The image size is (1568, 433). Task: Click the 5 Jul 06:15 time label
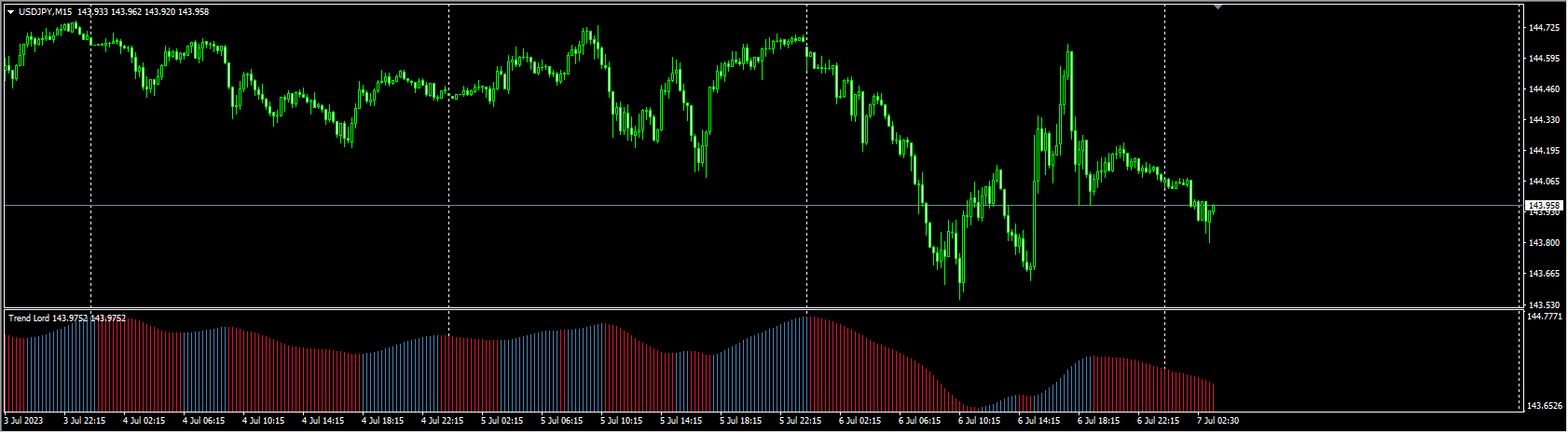click(562, 421)
